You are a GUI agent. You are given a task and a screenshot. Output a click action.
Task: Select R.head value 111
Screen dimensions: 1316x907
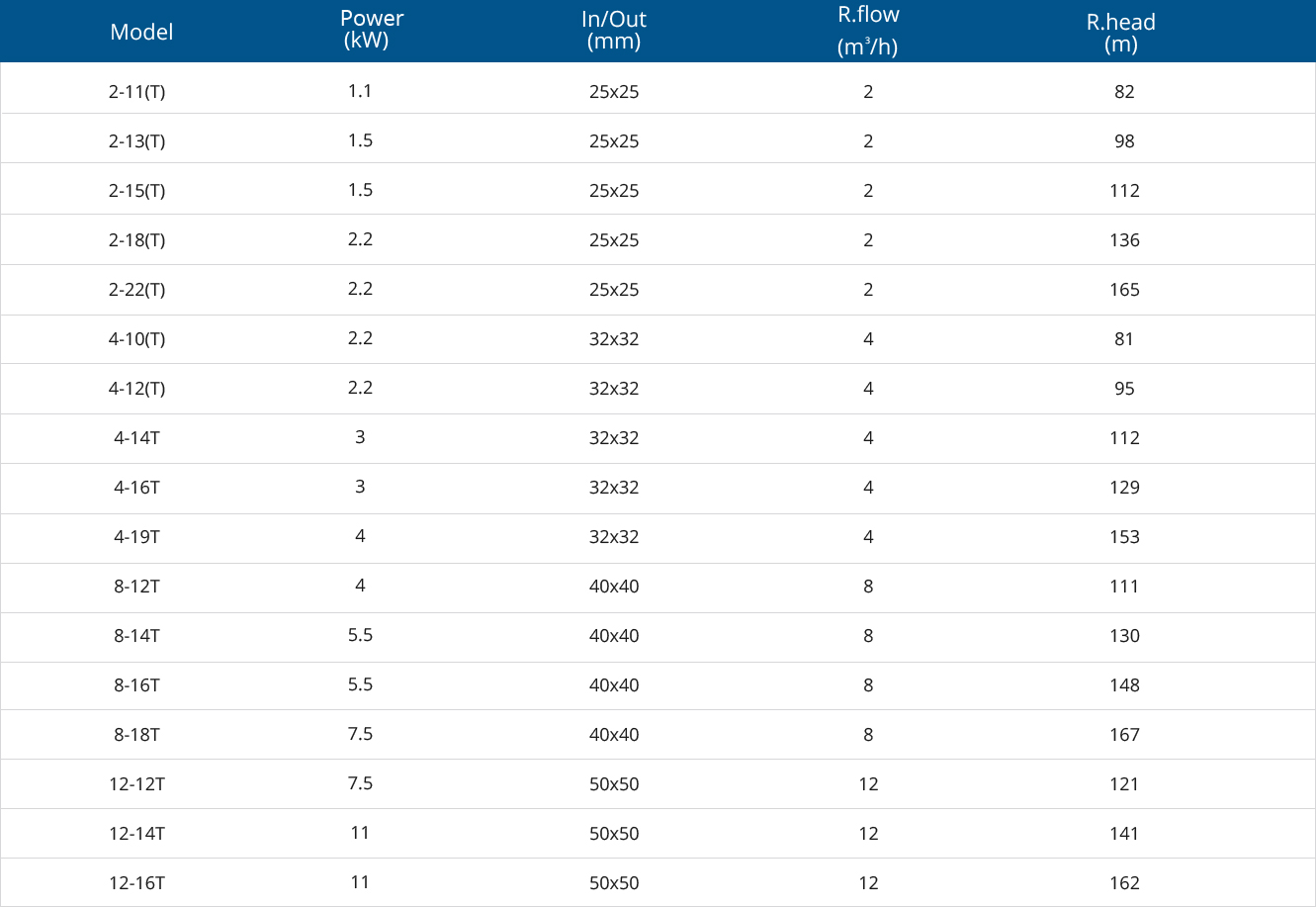click(1124, 587)
